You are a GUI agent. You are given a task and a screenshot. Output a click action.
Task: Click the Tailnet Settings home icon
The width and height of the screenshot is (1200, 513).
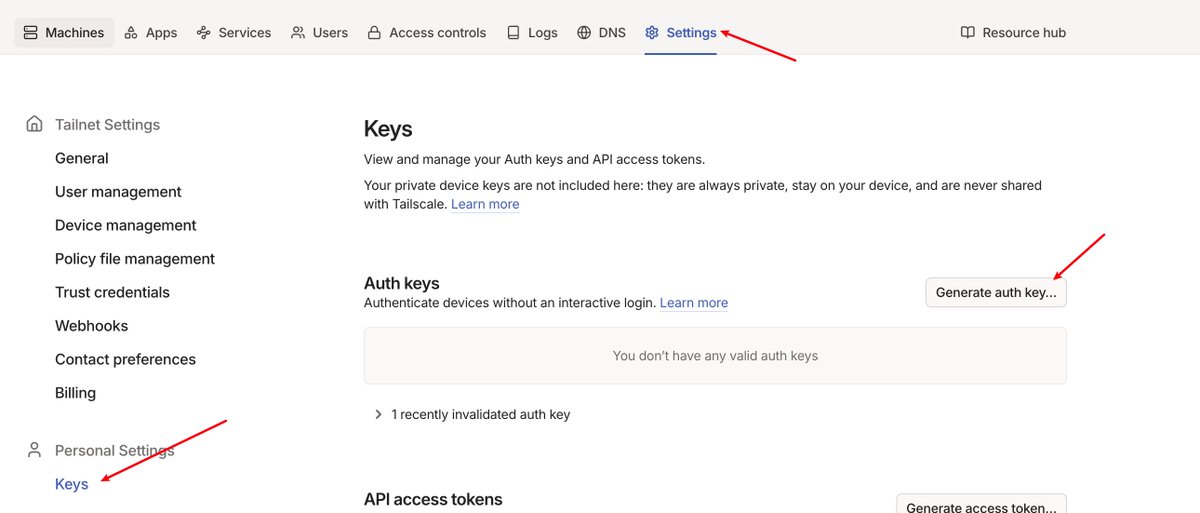35,124
